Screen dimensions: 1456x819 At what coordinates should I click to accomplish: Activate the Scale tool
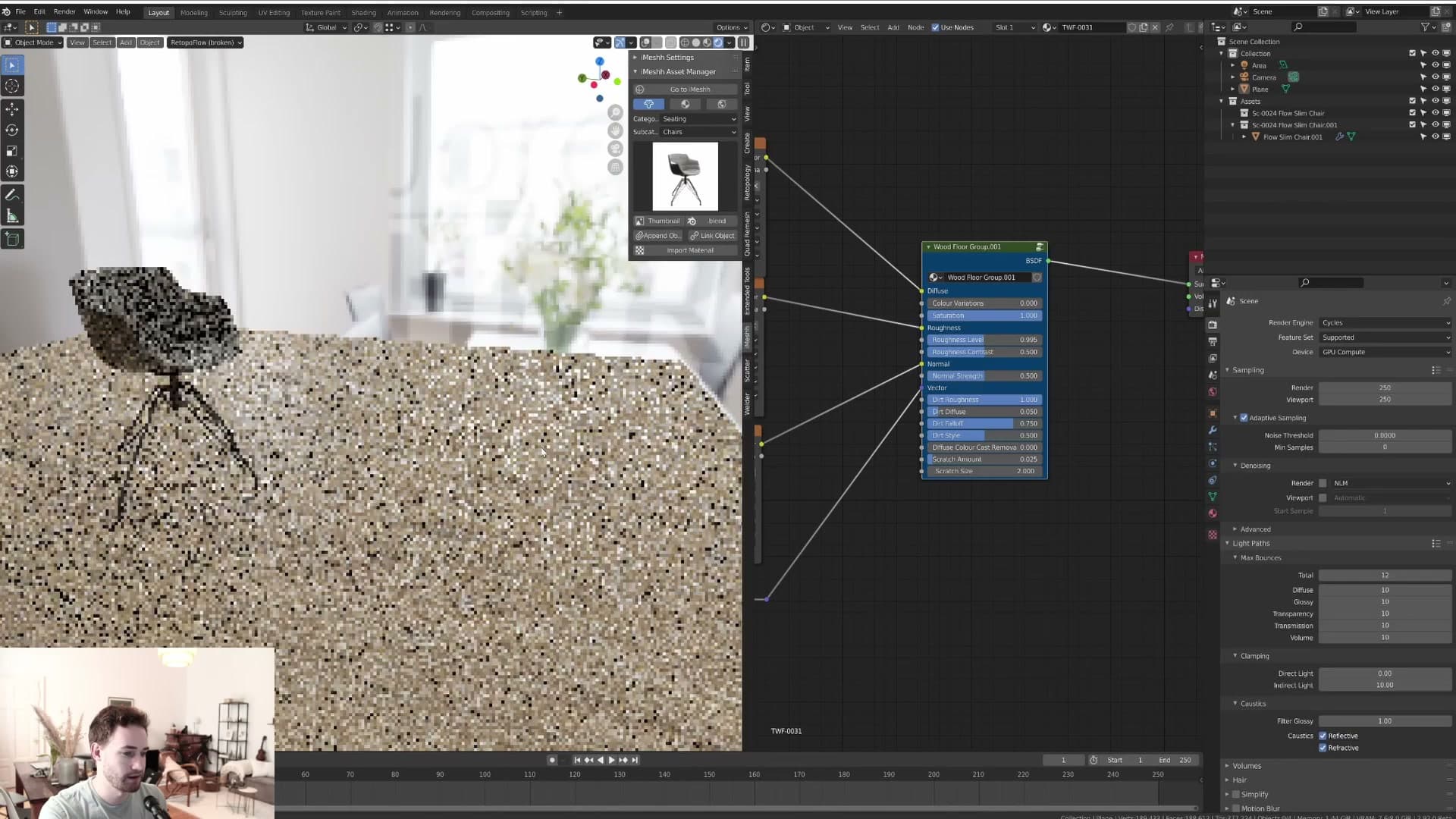12,151
